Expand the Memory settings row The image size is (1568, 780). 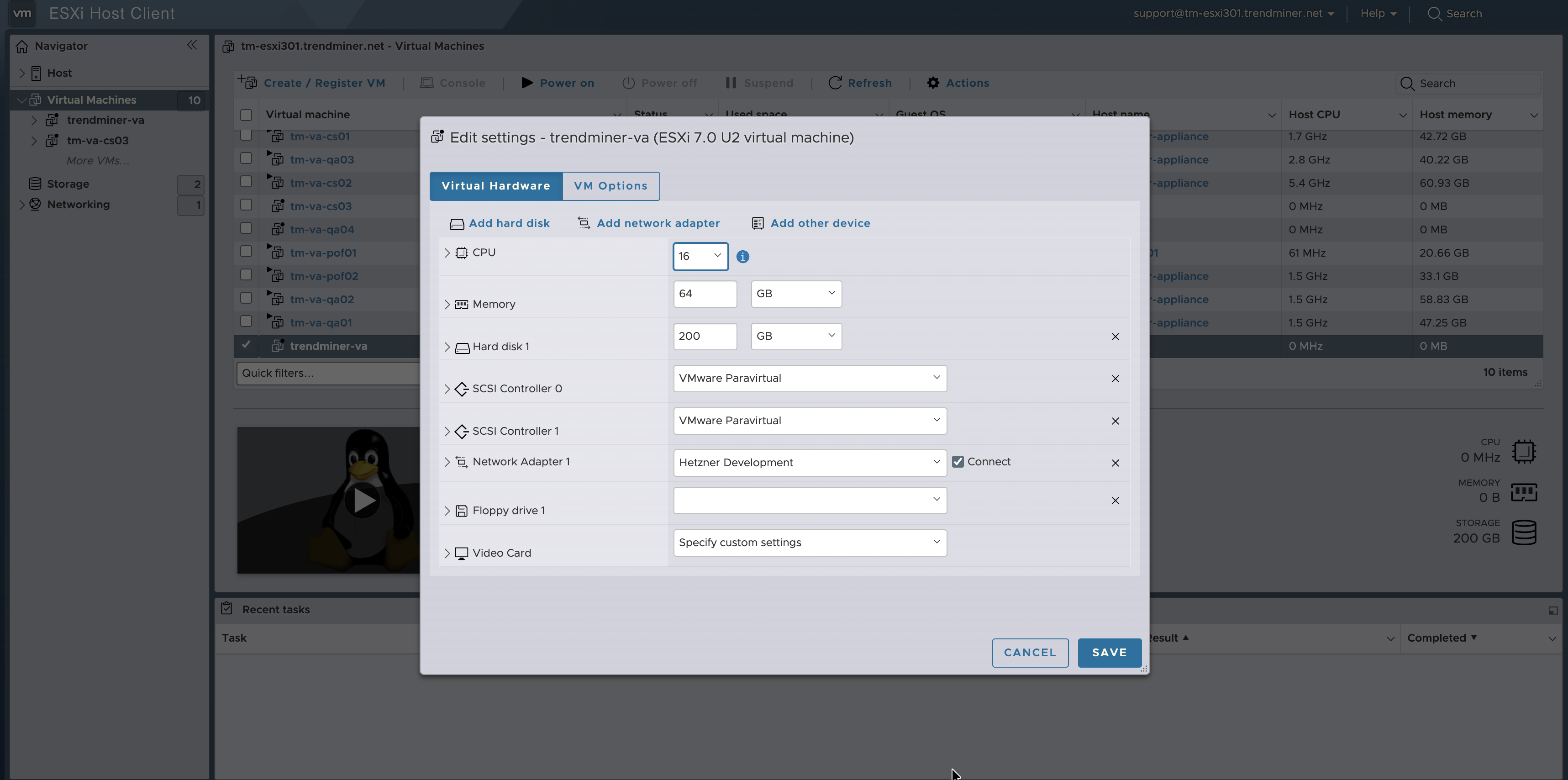[447, 305]
